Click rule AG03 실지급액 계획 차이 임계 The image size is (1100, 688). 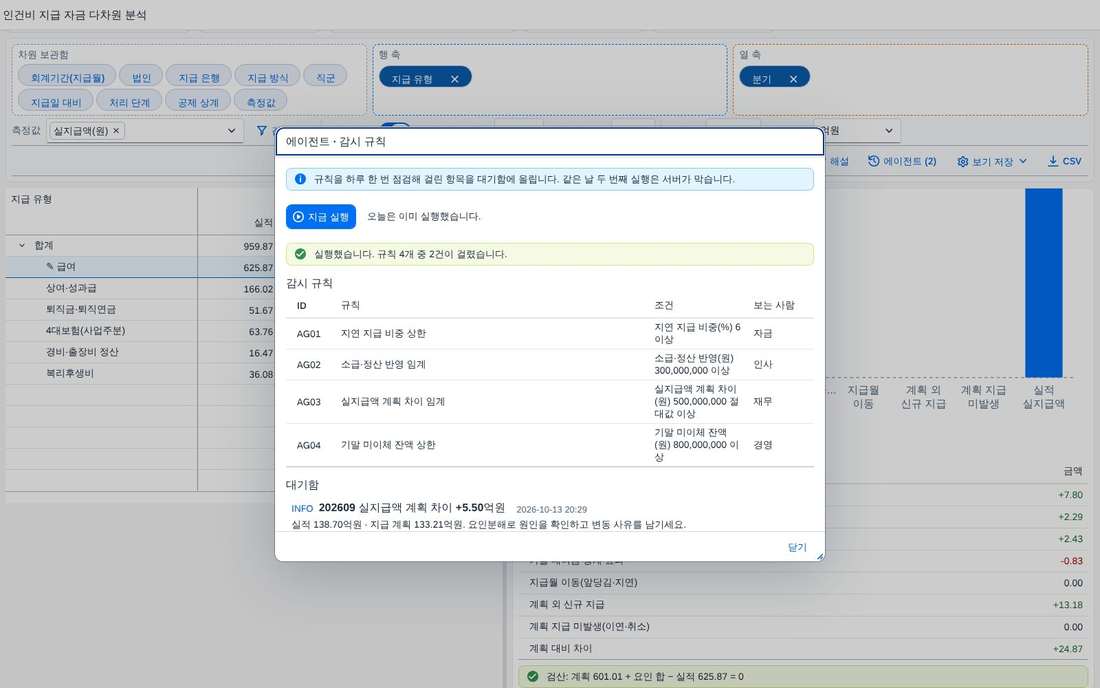pyautogui.click(x=550, y=402)
